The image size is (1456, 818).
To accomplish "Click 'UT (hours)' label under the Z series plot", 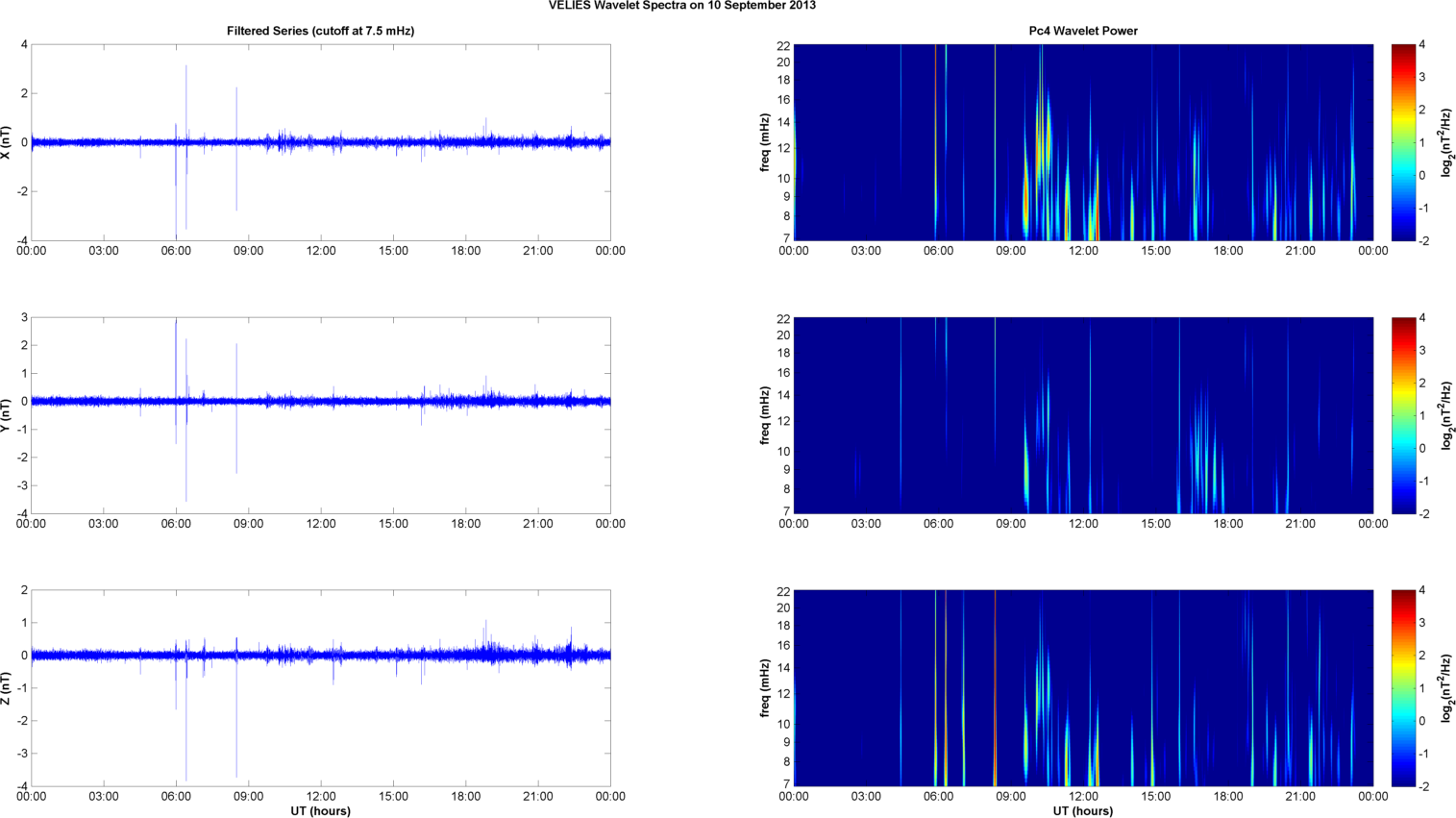I will (320, 810).
